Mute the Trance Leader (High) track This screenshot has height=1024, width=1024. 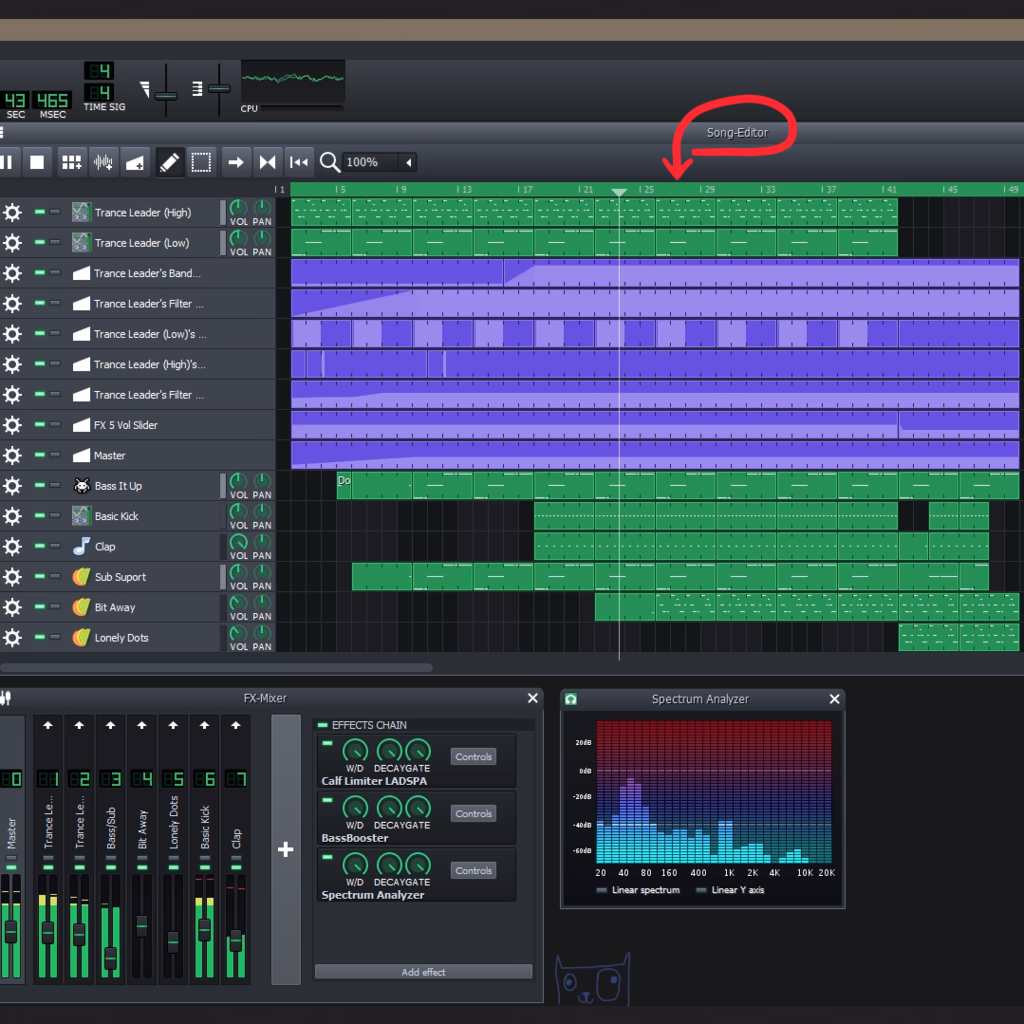tap(40, 213)
